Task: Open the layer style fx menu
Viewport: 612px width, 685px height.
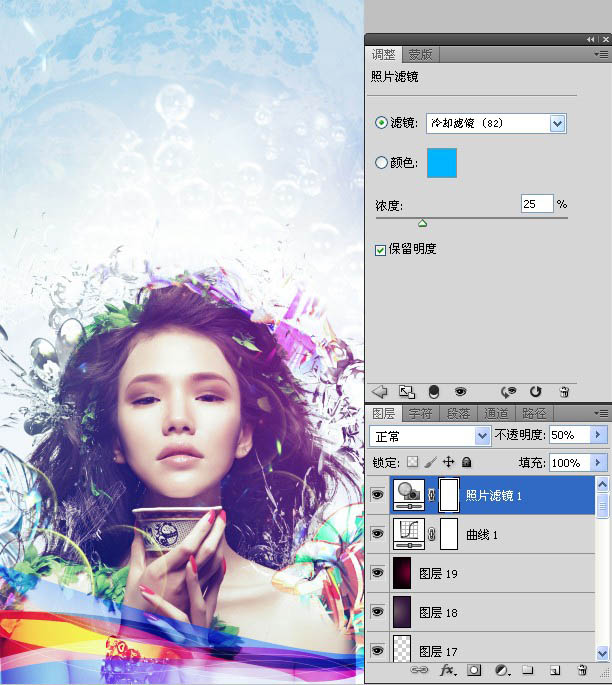Action: 448,670
